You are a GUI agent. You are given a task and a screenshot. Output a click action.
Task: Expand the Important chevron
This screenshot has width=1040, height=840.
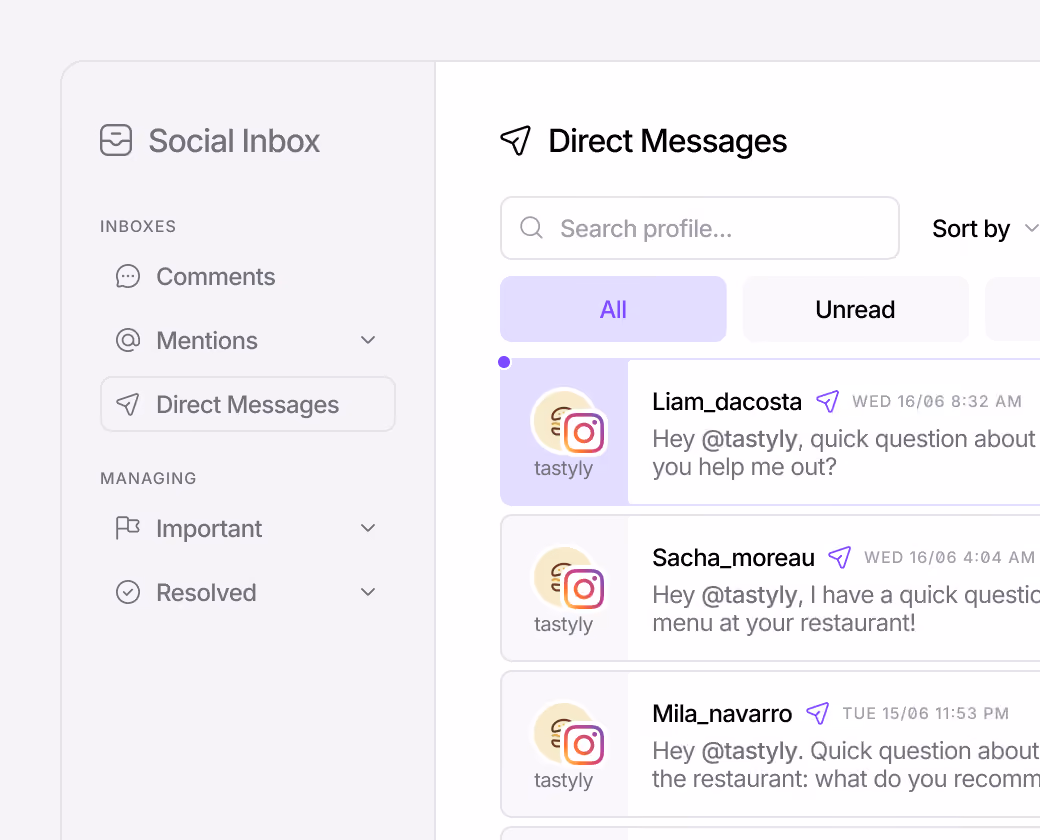coord(368,528)
